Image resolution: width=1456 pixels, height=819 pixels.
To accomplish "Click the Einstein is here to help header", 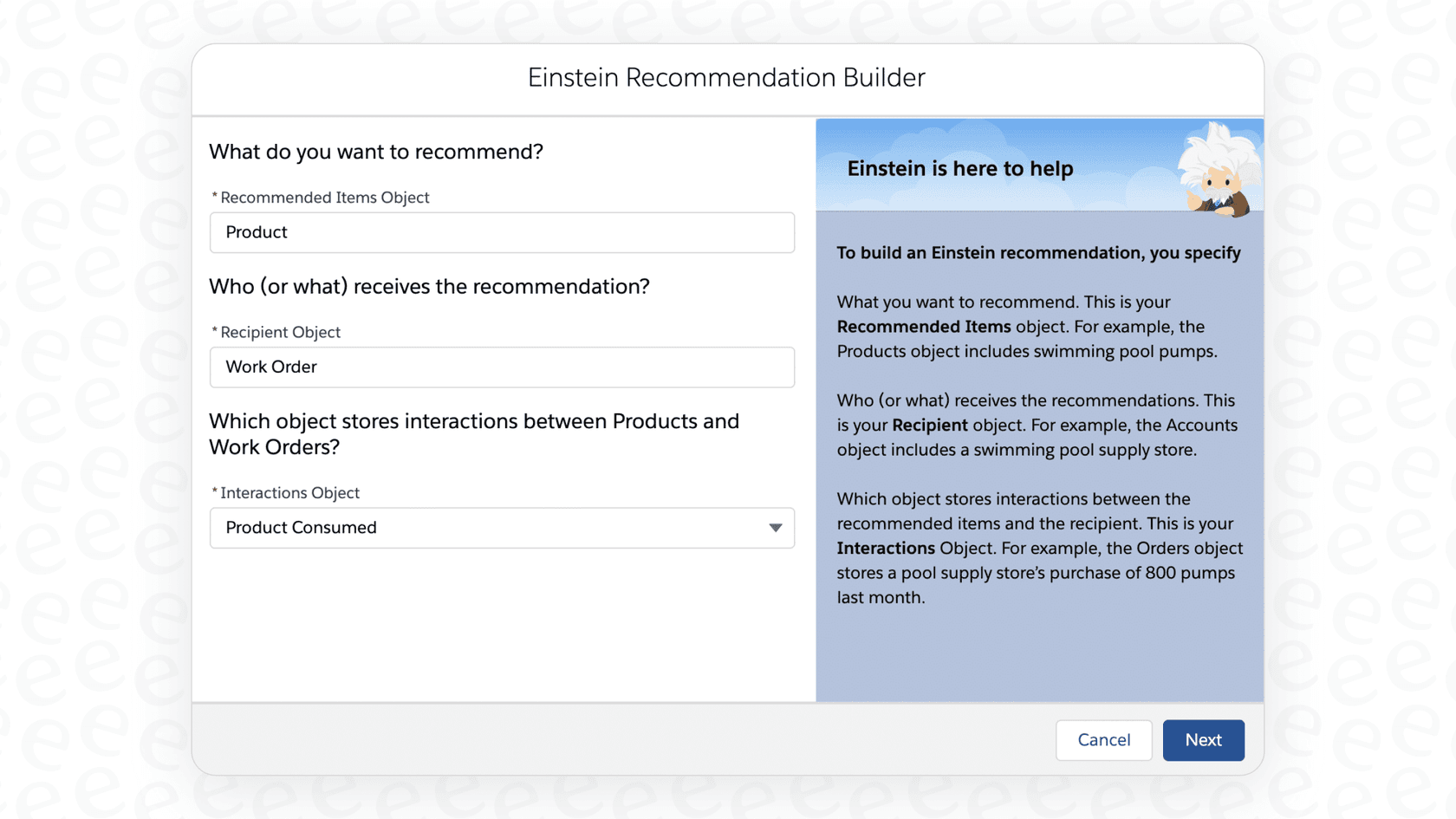I will point(959,168).
